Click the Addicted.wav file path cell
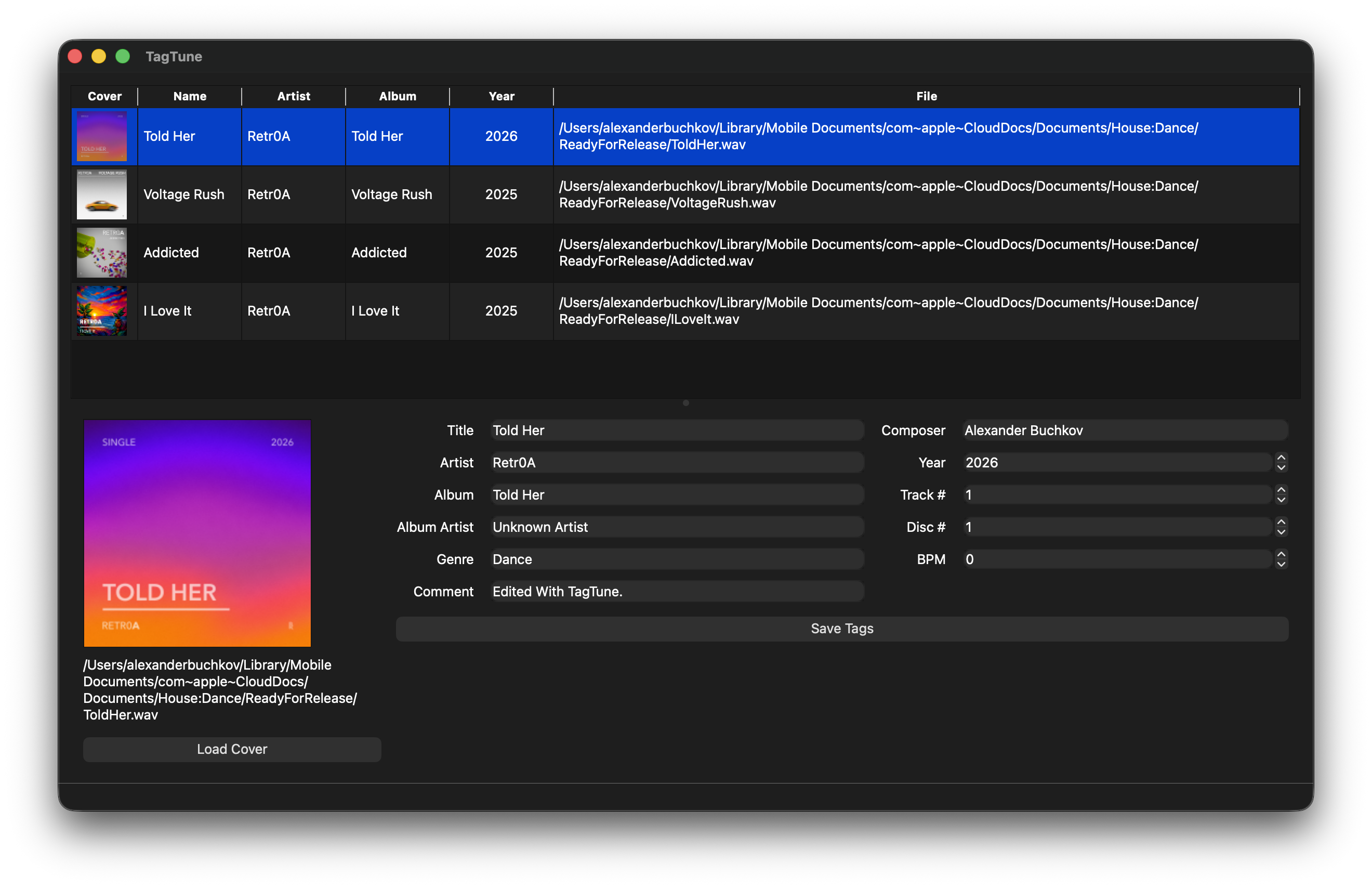This screenshot has width=1372, height=888. pos(927,253)
